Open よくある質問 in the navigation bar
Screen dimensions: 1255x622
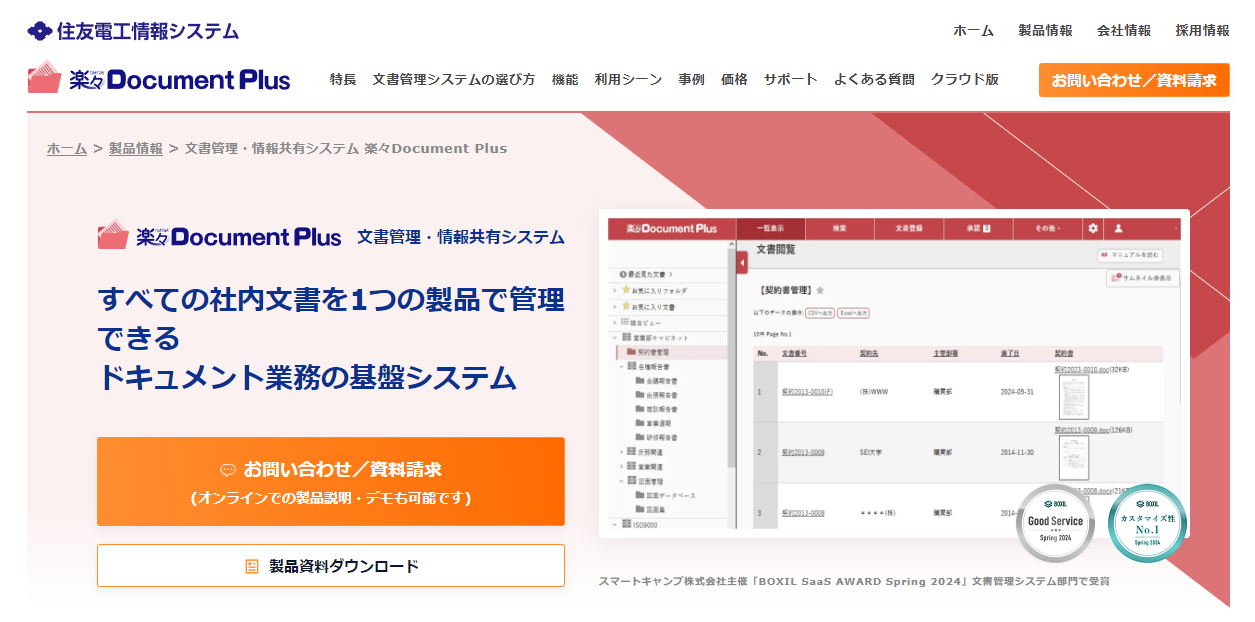tap(874, 79)
